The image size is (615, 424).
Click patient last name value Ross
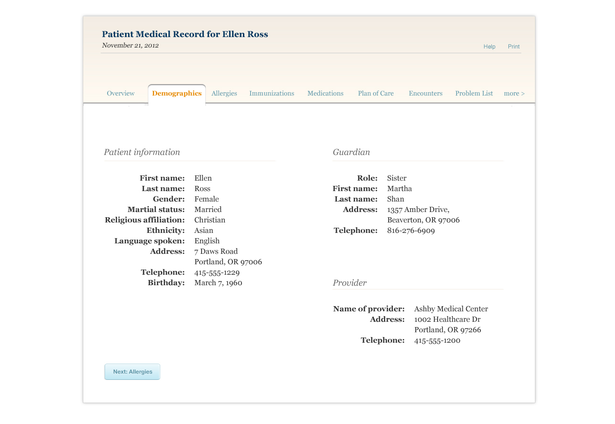click(202, 189)
